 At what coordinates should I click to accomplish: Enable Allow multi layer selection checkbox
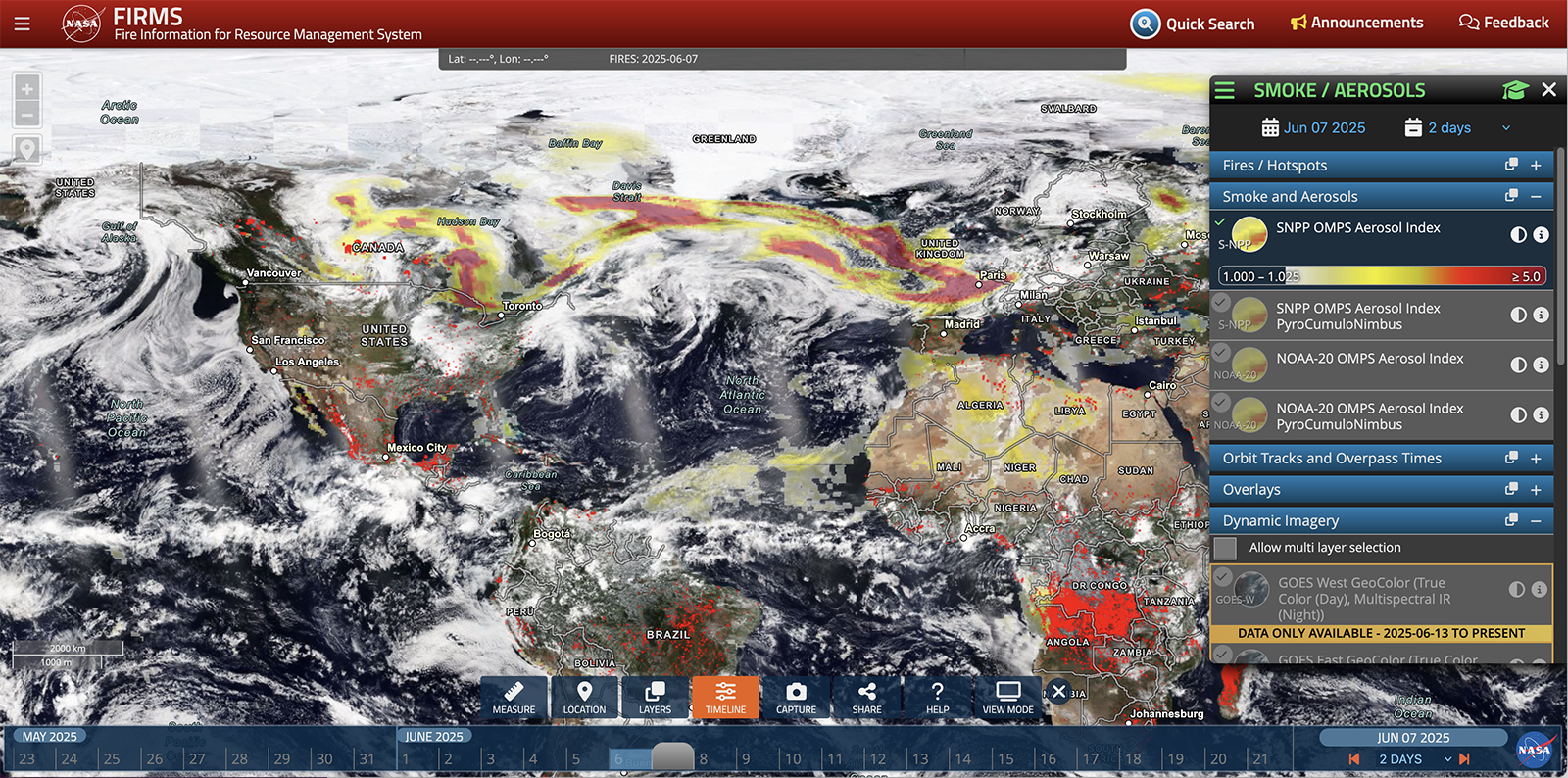(x=1225, y=548)
